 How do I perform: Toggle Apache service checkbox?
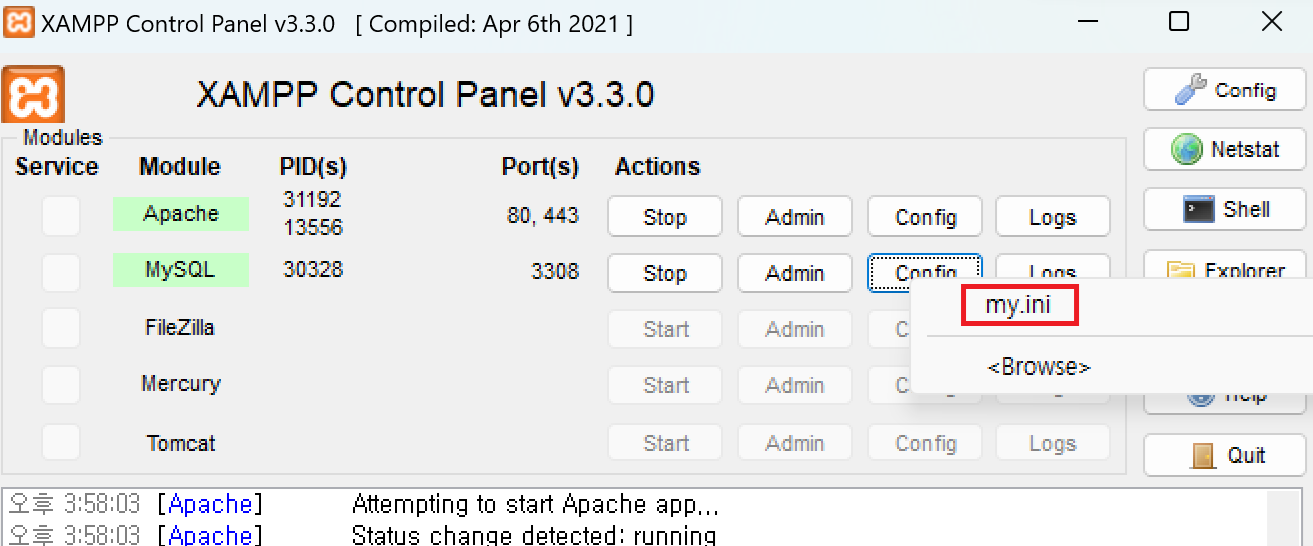point(60,216)
